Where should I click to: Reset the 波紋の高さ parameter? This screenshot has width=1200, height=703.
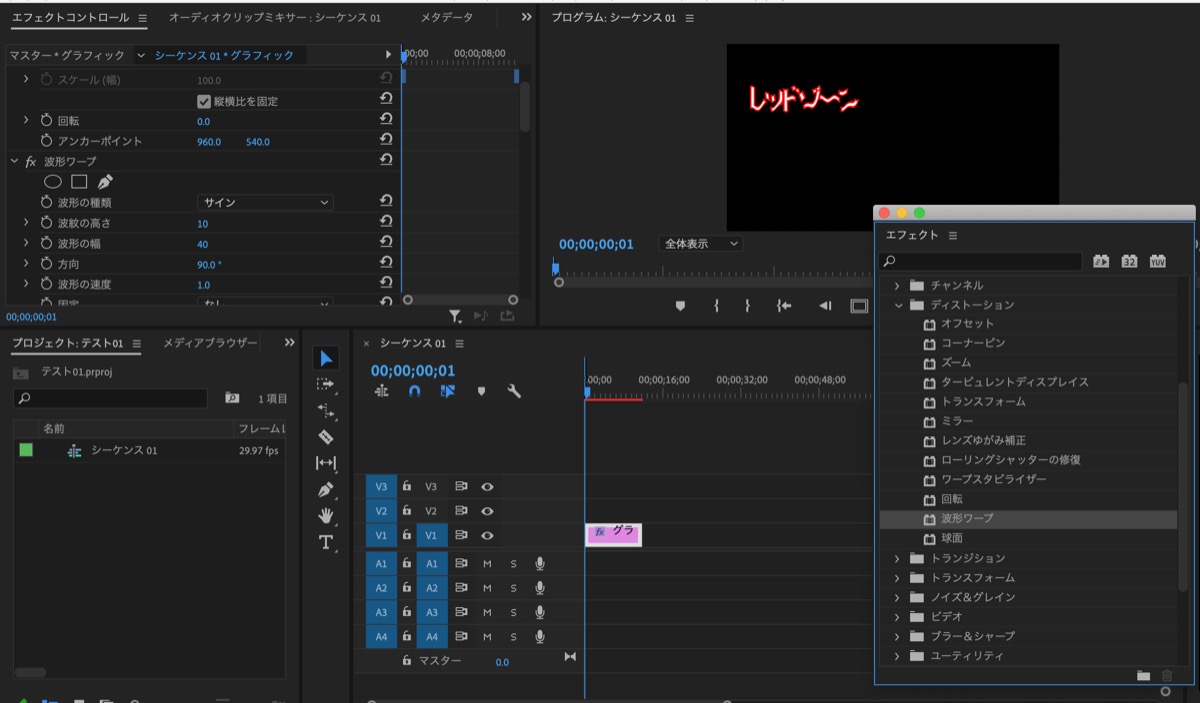click(x=386, y=222)
